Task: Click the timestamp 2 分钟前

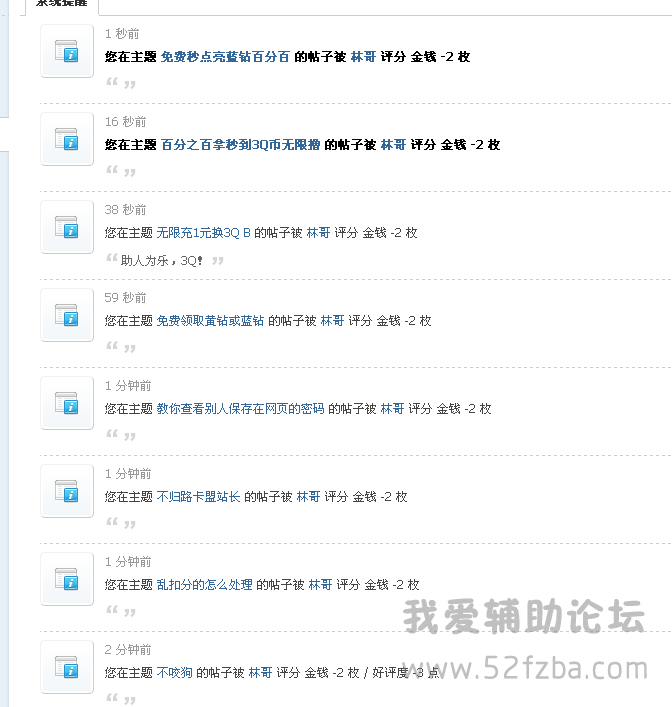Action: [128, 650]
